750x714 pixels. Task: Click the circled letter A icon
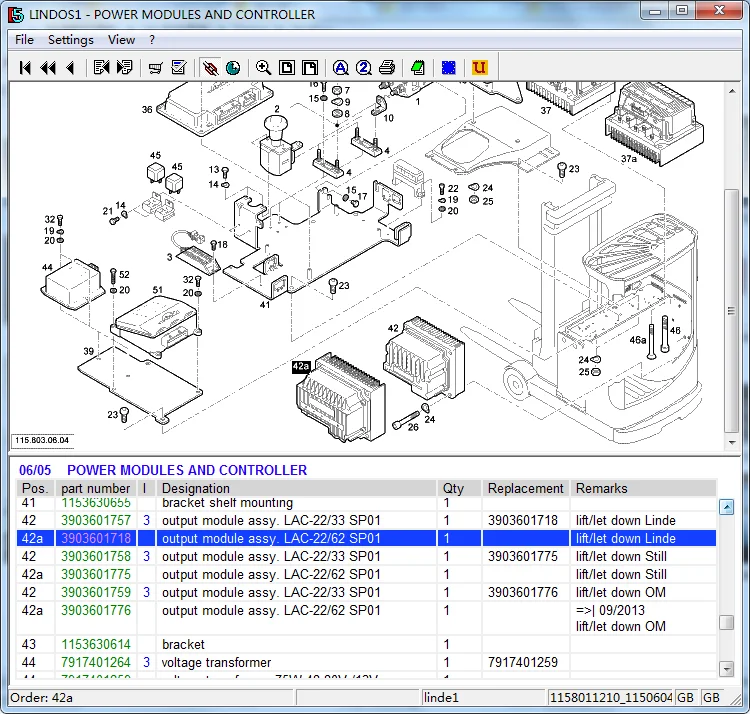[340, 68]
